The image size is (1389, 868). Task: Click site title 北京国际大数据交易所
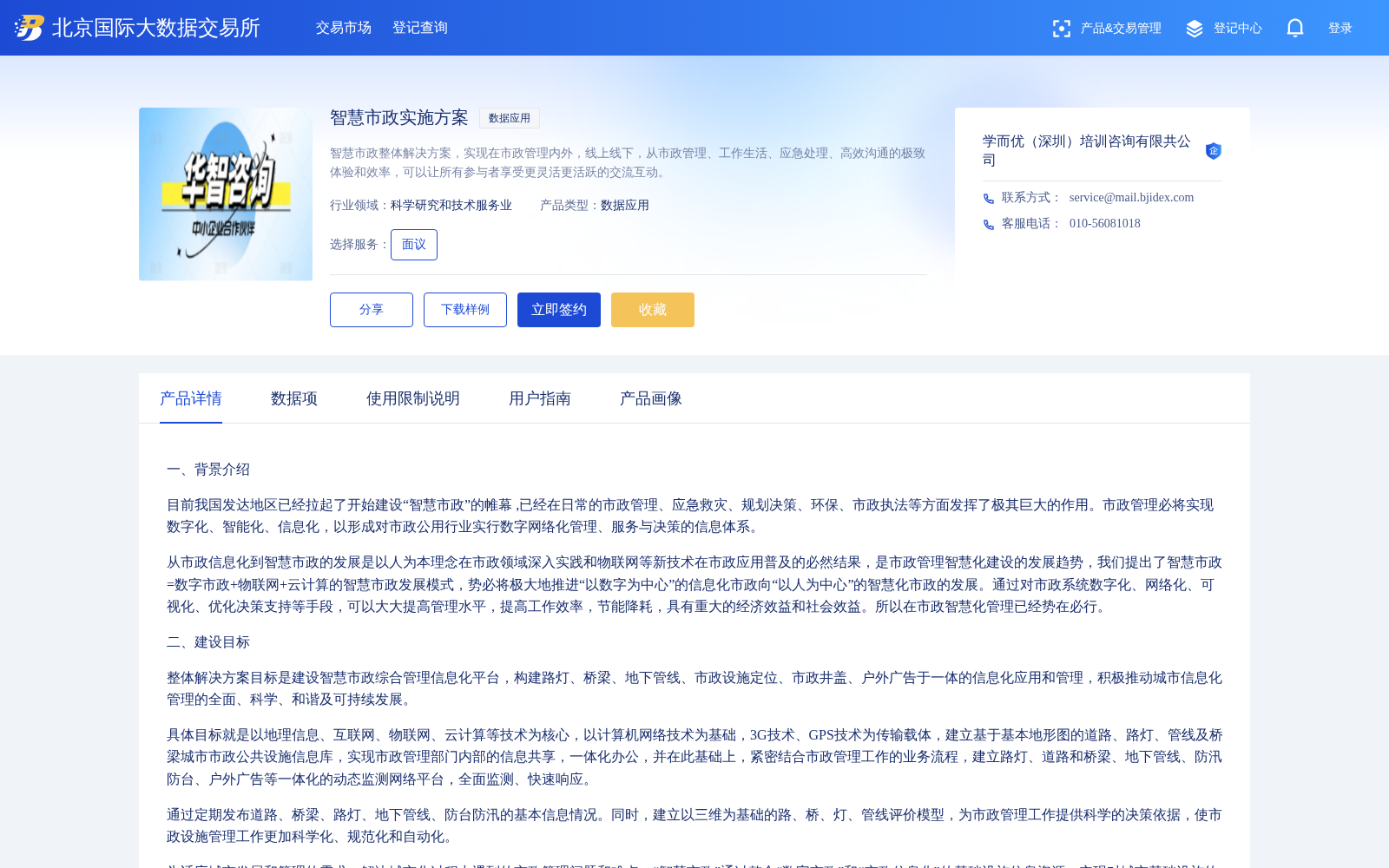(x=156, y=28)
